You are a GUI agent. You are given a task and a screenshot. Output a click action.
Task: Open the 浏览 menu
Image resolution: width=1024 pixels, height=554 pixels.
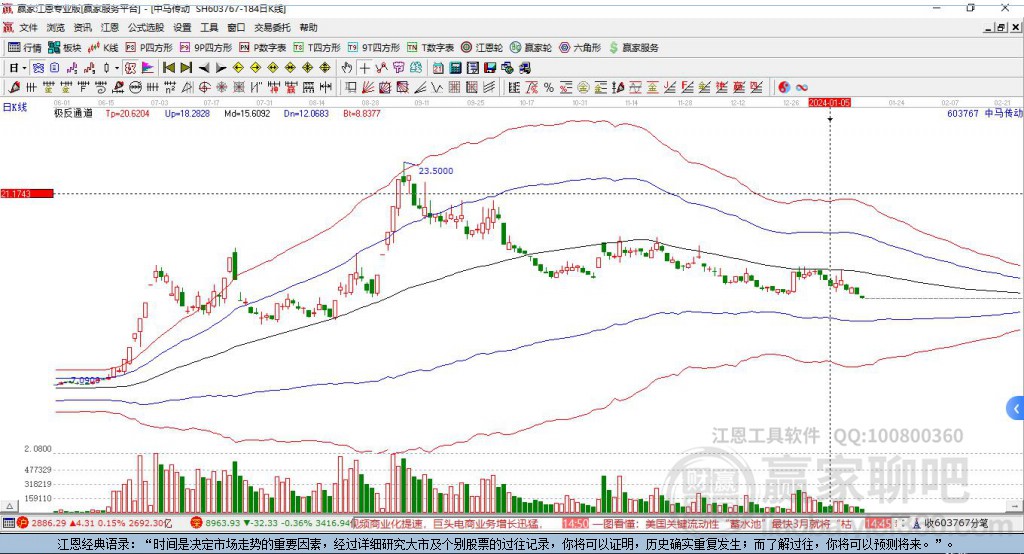point(56,27)
